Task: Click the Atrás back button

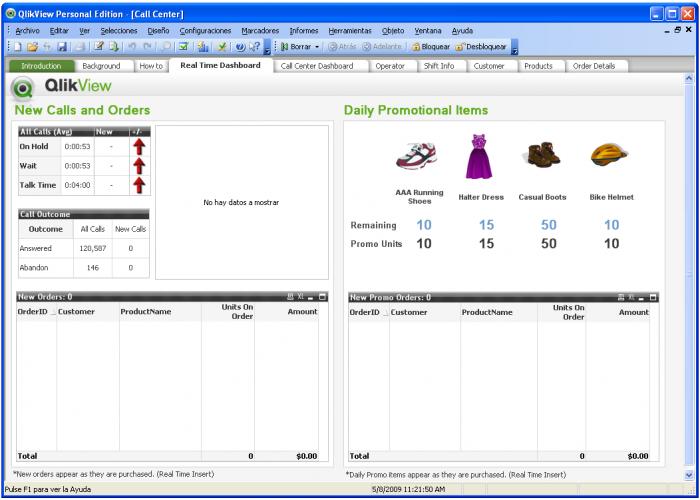Action: [x=342, y=47]
